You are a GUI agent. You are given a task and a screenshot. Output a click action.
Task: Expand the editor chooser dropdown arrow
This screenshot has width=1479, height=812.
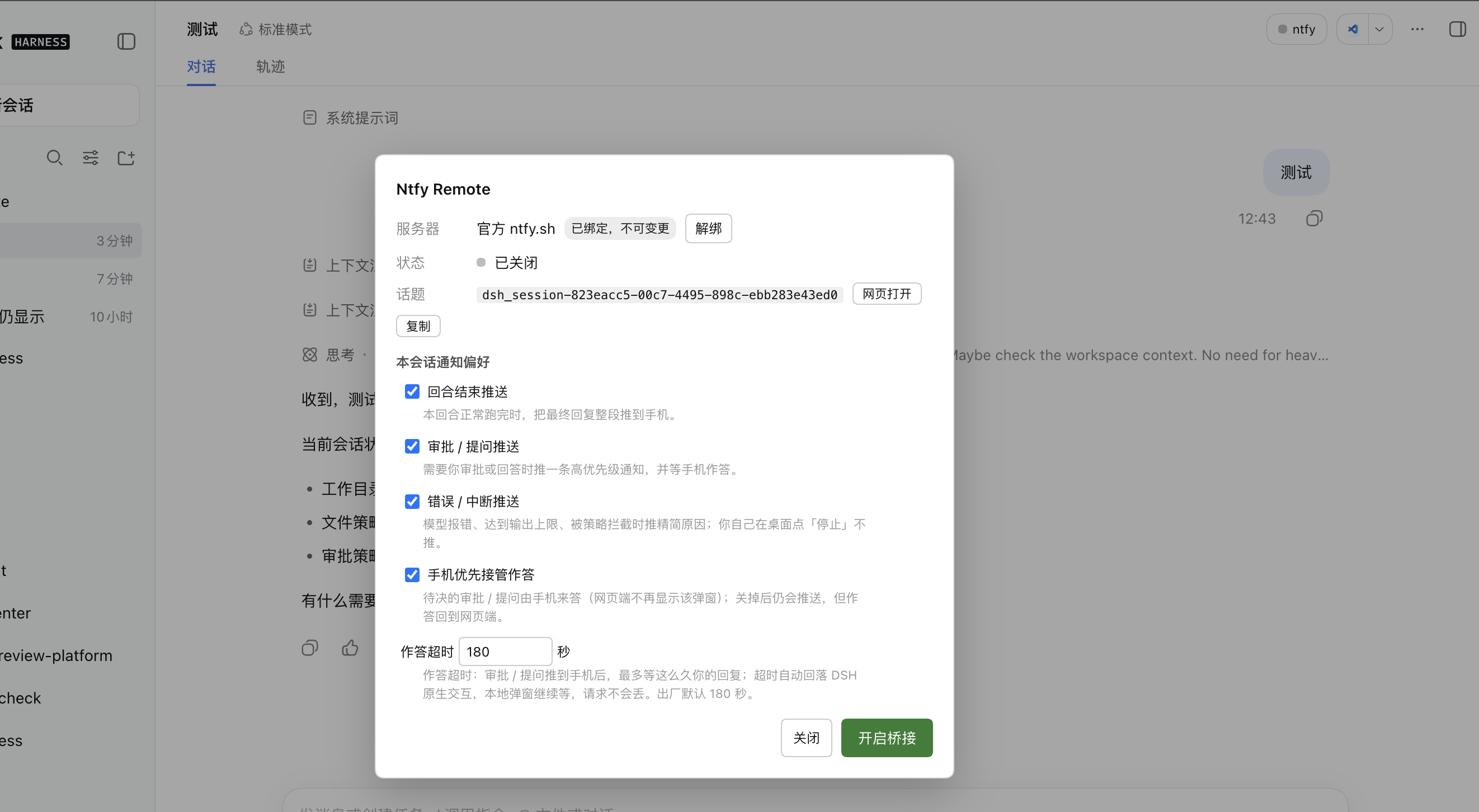tap(1379, 29)
